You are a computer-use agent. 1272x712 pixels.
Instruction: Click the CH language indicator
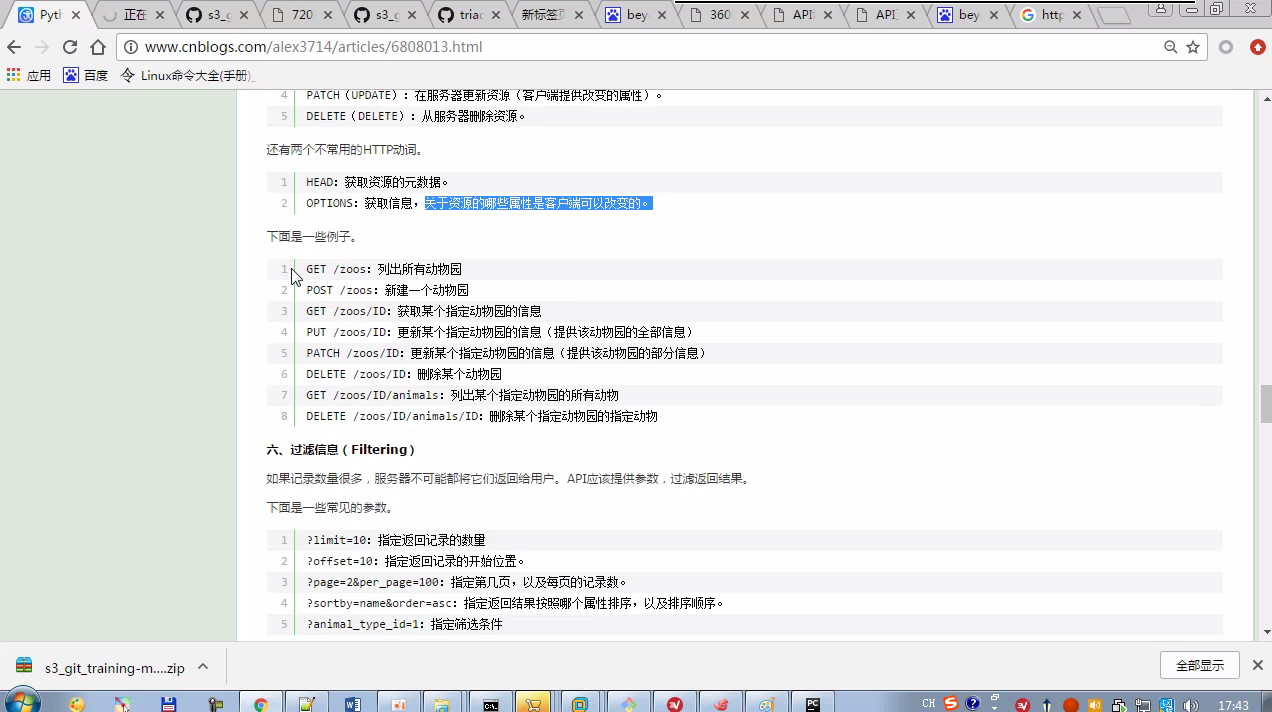929,704
